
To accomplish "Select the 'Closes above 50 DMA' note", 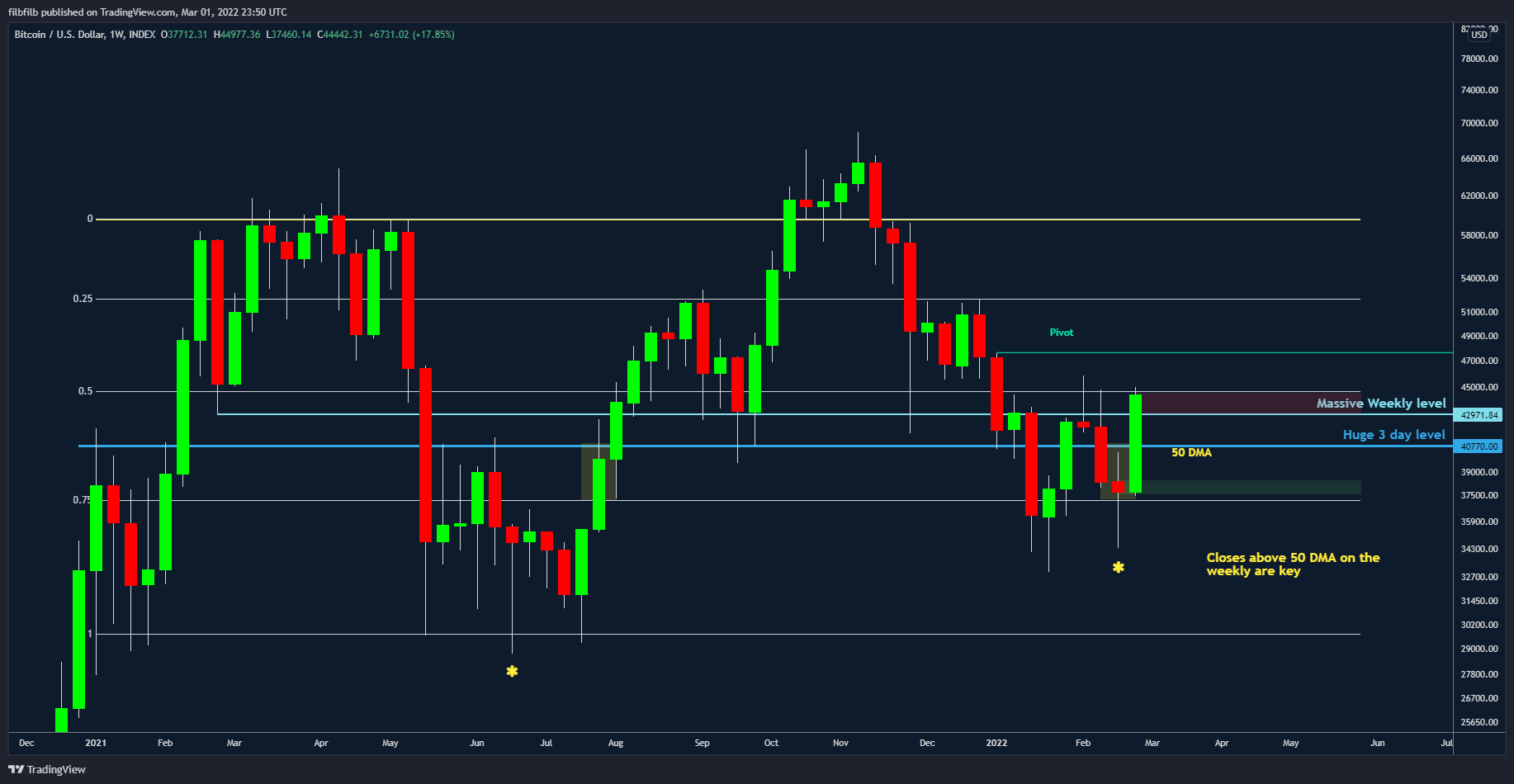I will tap(1292, 564).
